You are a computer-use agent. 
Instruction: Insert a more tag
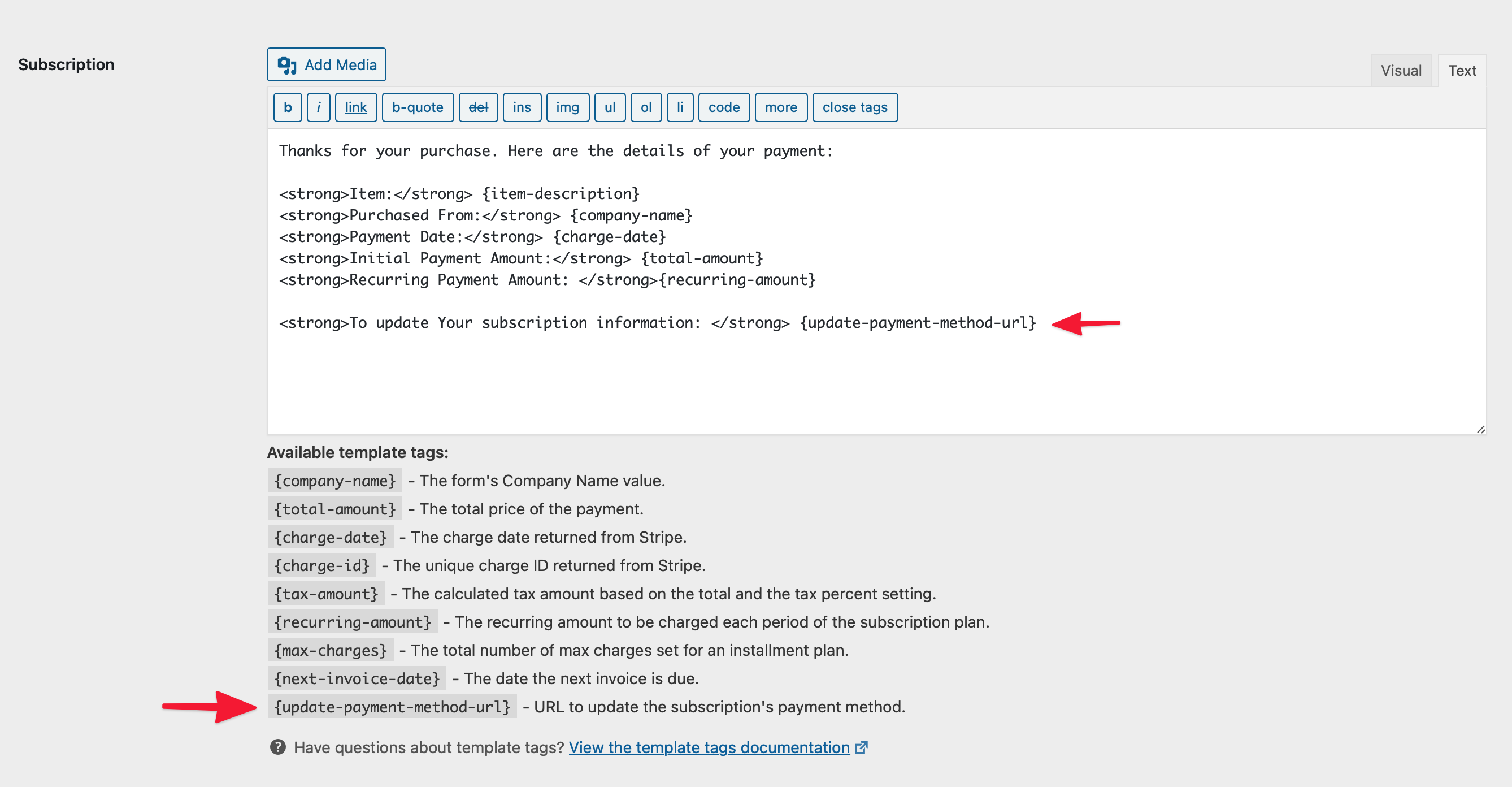[781, 107]
